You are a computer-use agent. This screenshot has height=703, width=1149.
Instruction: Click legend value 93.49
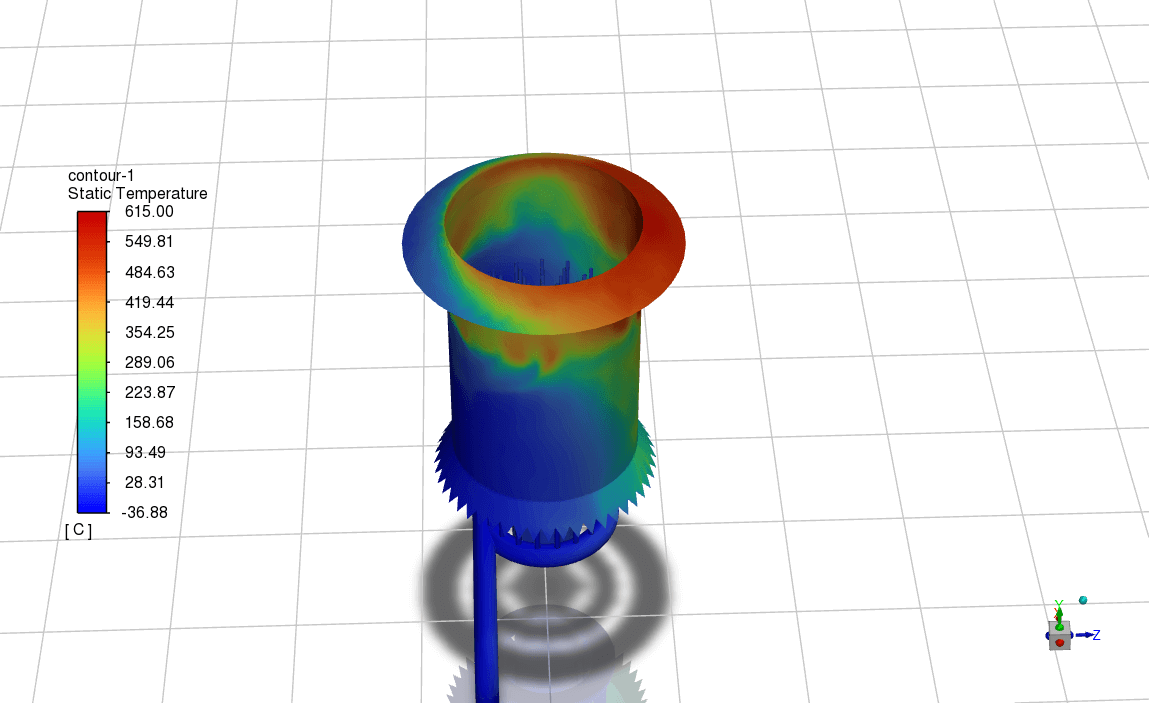point(145,452)
